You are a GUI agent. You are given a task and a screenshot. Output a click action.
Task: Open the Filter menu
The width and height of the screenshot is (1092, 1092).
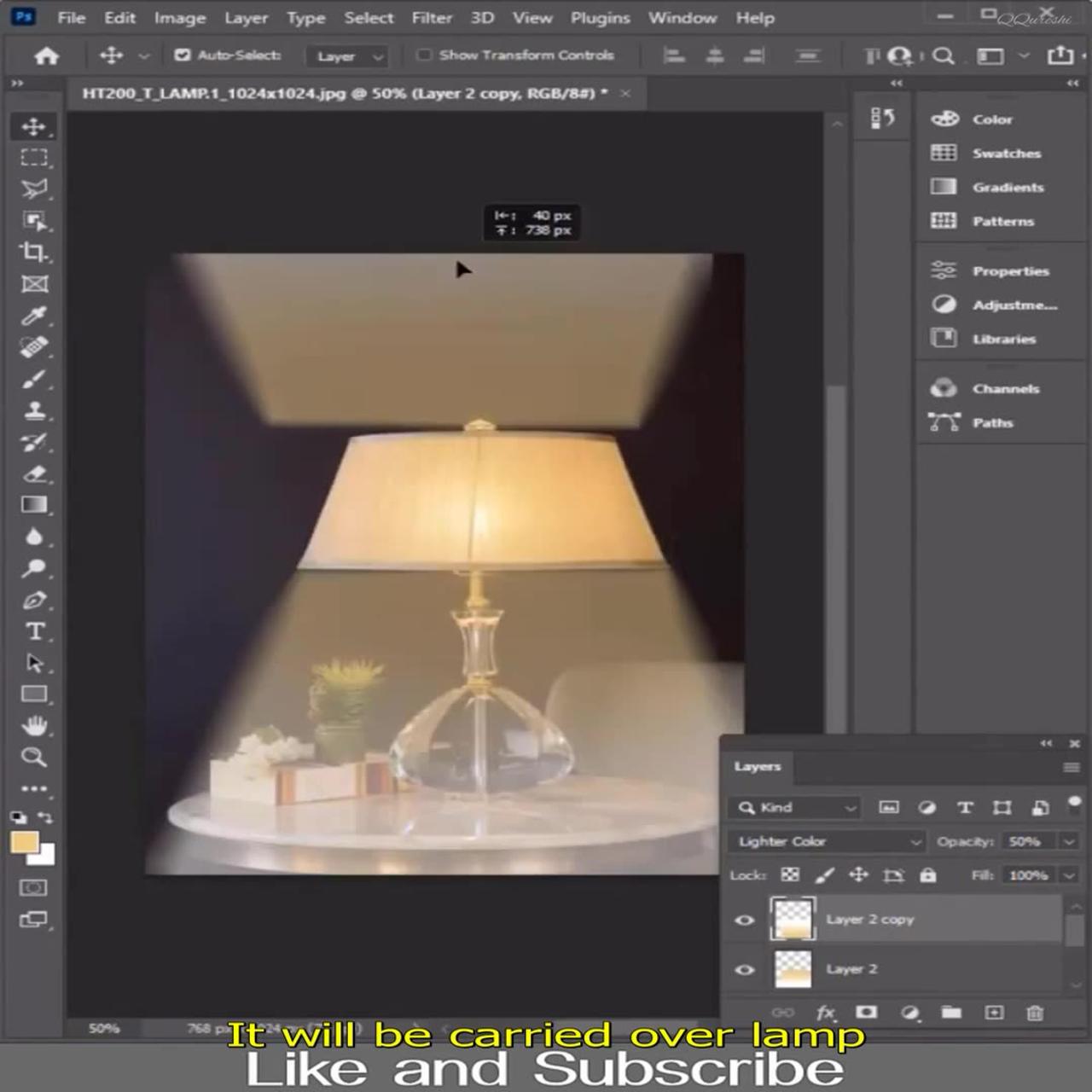(432, 18)
